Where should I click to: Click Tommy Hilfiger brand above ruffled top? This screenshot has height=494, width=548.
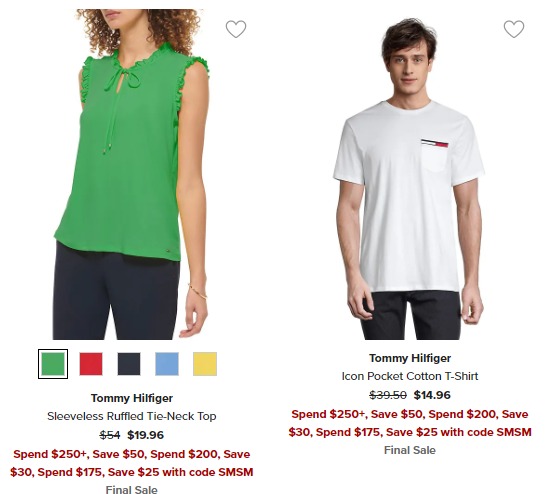click(x=132, y=398)
